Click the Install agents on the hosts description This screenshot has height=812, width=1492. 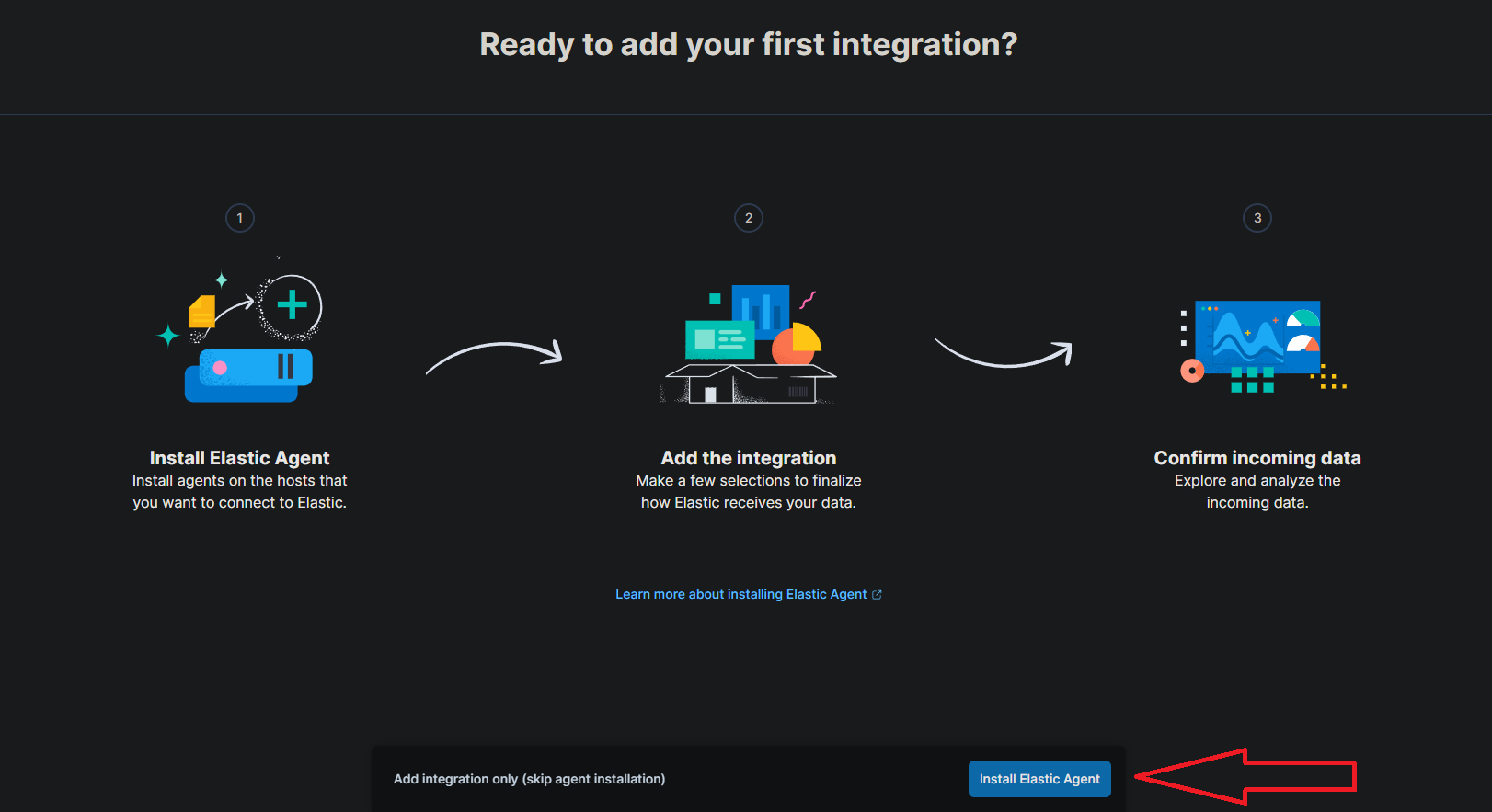(239, 492)
